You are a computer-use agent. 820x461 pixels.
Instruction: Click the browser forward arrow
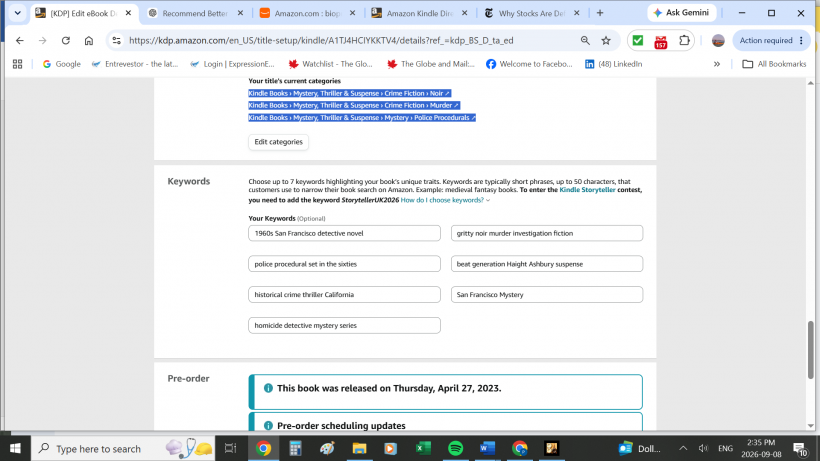coord(42,40)
